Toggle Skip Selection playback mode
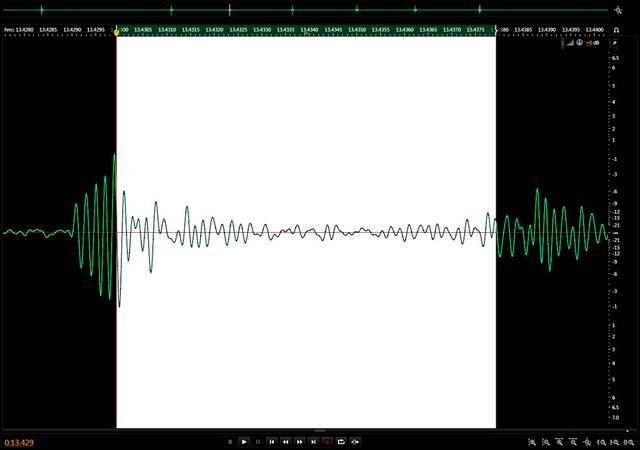Viewport: 640px width, 450px height. (x=355, y=442)
